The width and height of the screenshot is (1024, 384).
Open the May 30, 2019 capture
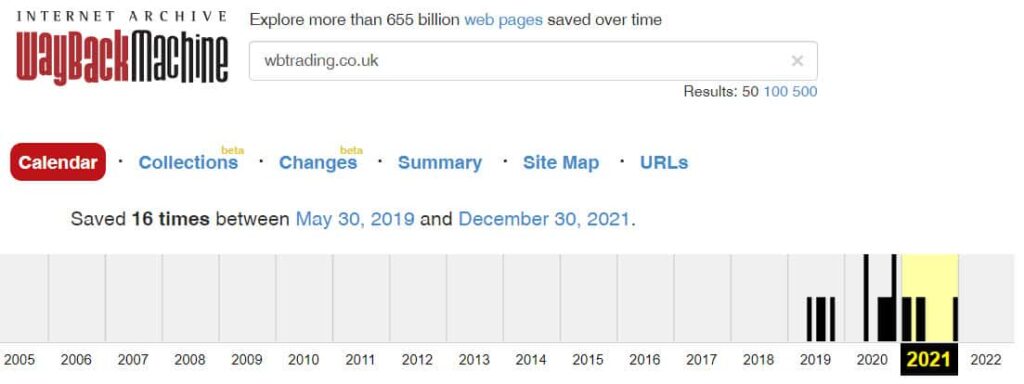(x=355, y=219)
